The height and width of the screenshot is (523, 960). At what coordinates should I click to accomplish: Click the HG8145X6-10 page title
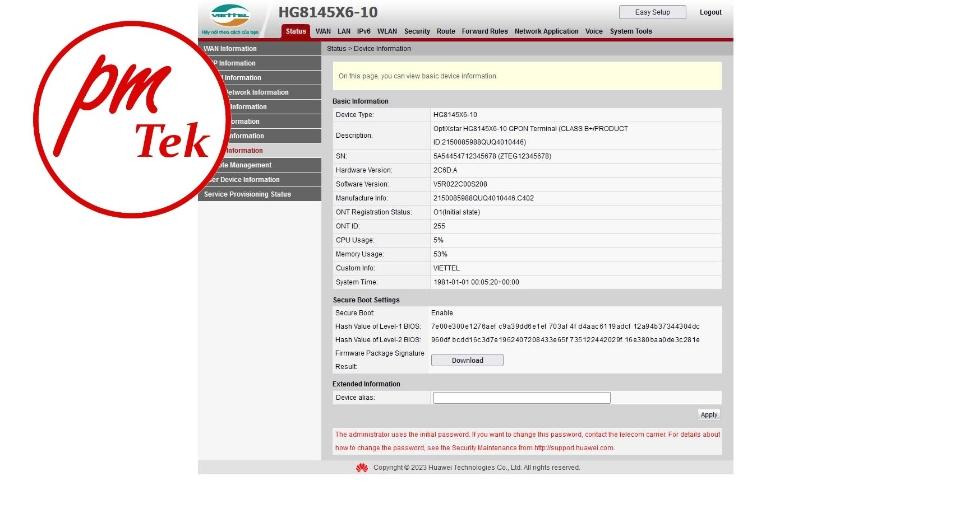(x=328, y=12)
